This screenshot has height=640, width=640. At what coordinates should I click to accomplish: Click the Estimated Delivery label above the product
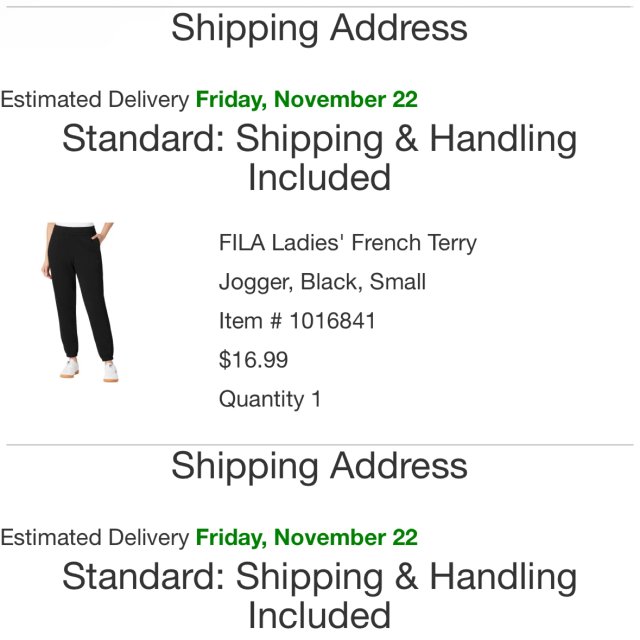pos(94,100)
